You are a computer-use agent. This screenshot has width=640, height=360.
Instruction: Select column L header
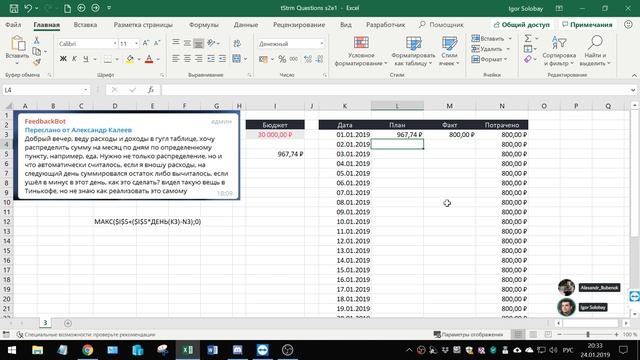tap(397, 106)
